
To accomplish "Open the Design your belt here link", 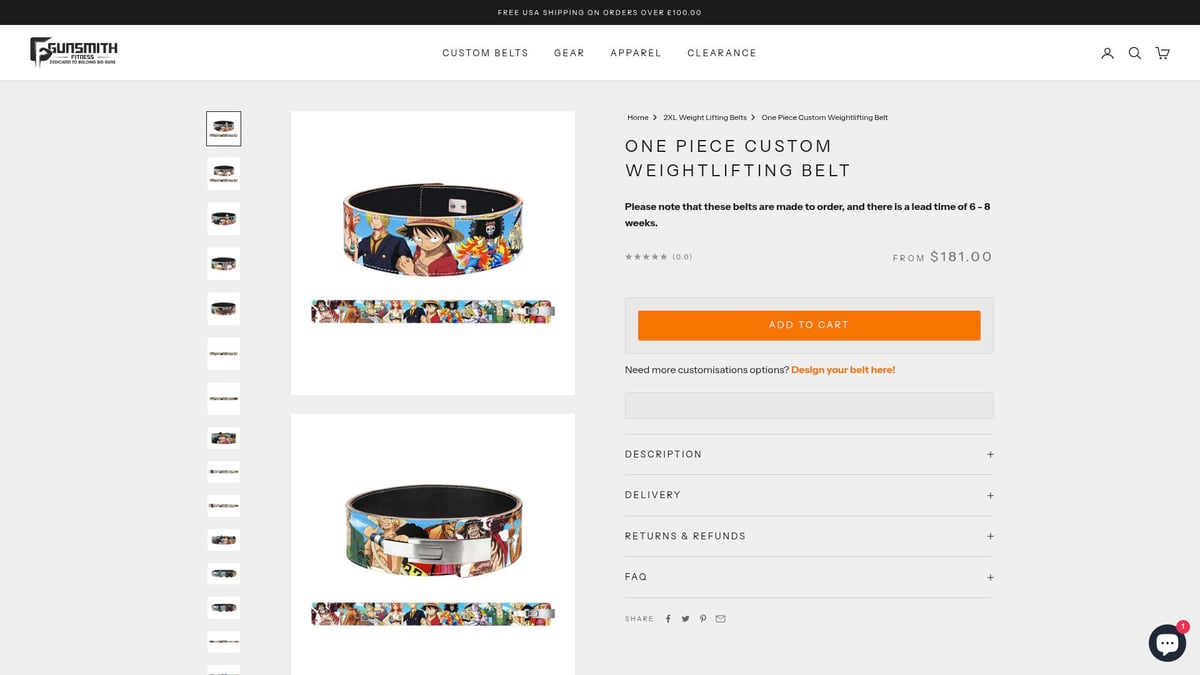I will point(842,369).
